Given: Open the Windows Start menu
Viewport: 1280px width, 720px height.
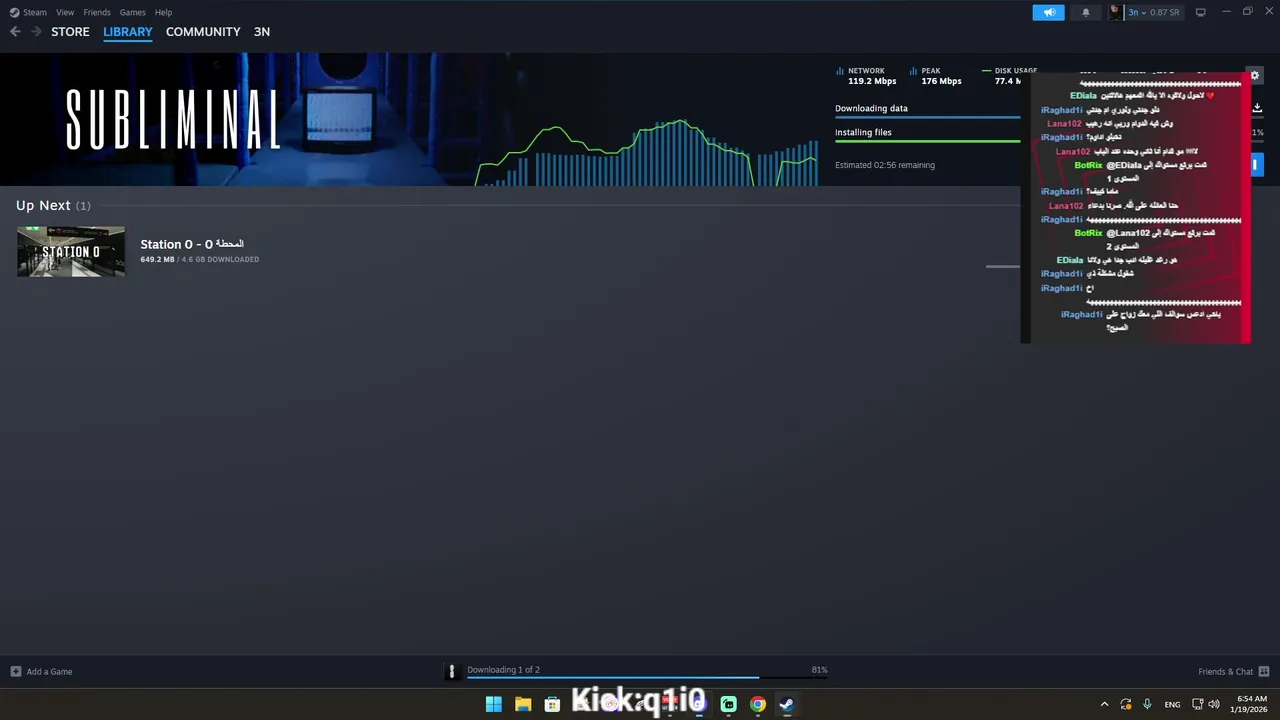Looking at the screenshot, I should (494, 704).
